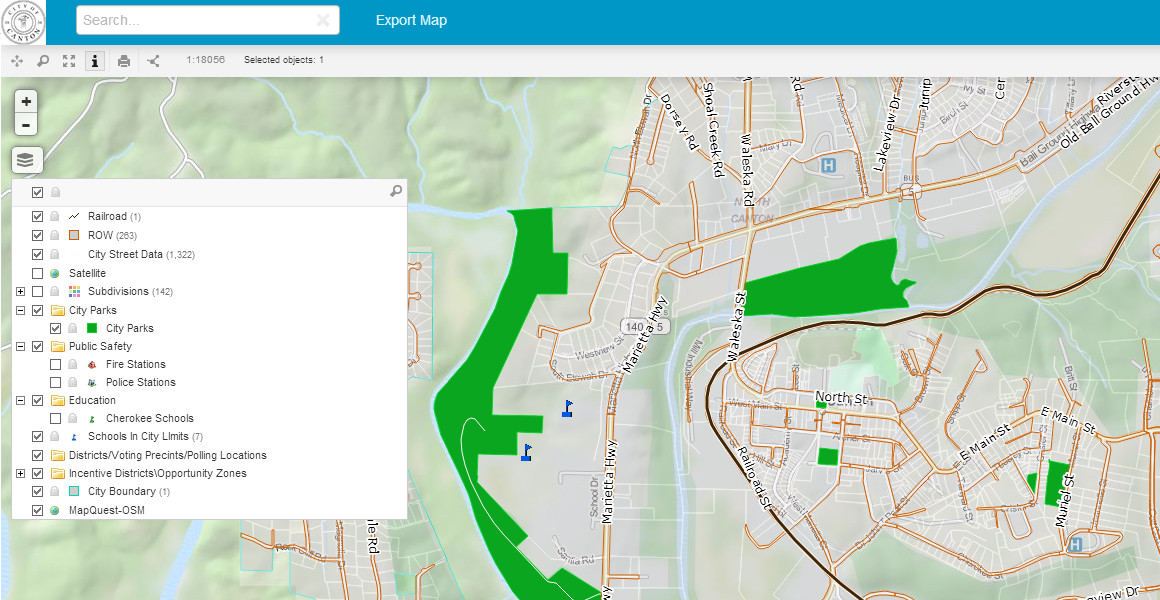The image size is (1160, 600).
Task: Open the layers panel icon
Action: click(26, 160)
